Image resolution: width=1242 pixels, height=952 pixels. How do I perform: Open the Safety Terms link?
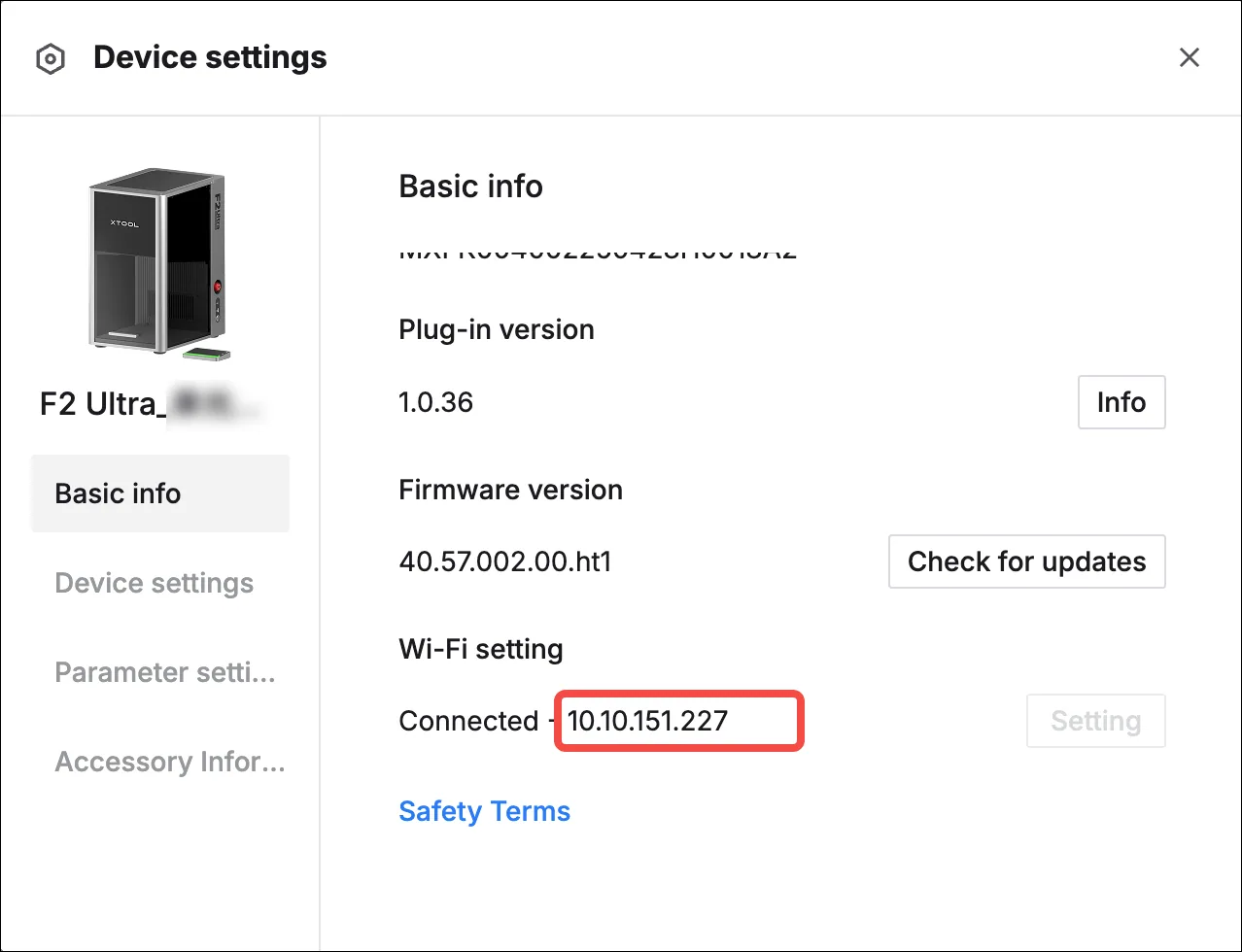click(x=484, y=811)
